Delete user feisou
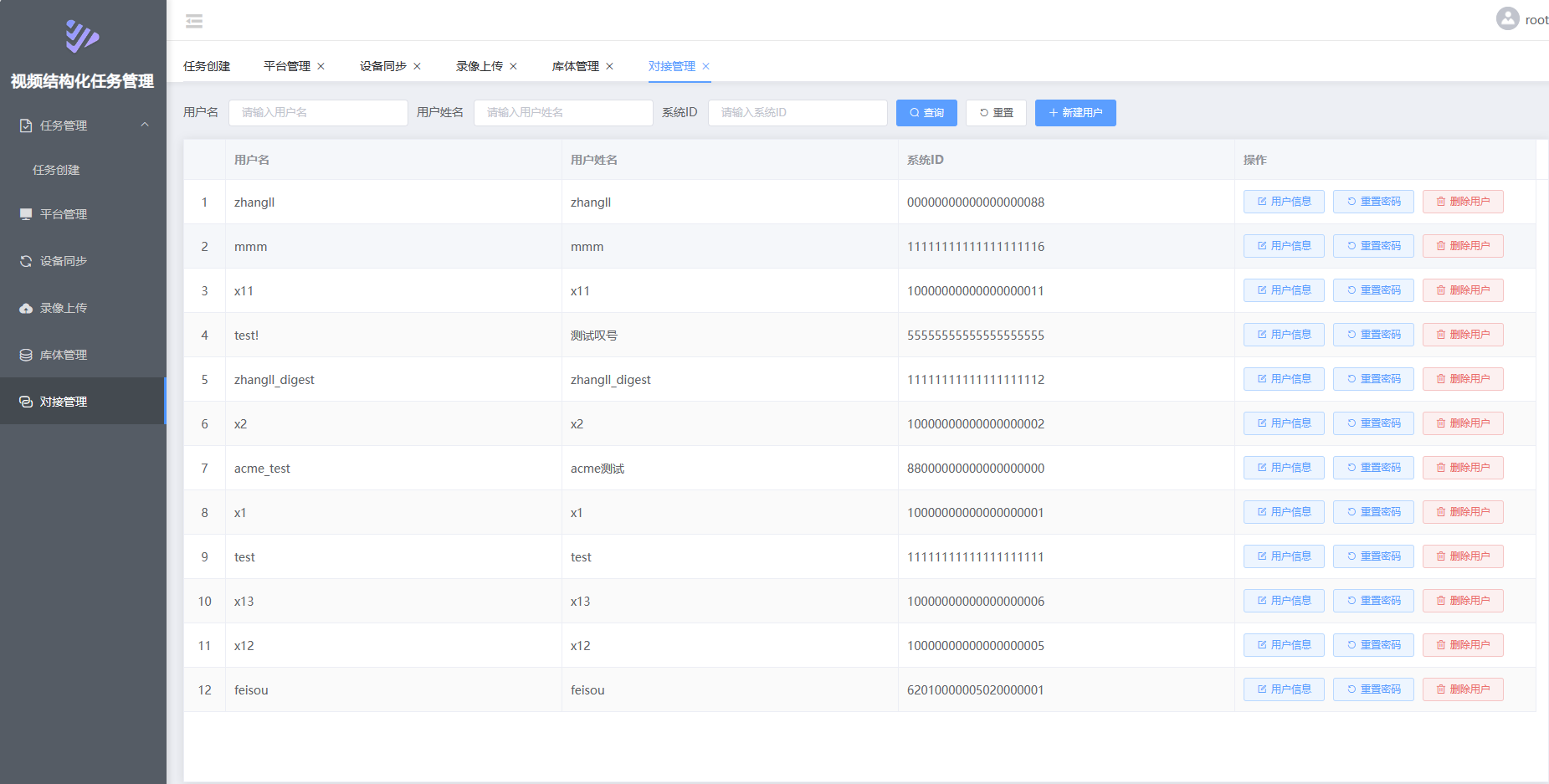 1463,689
